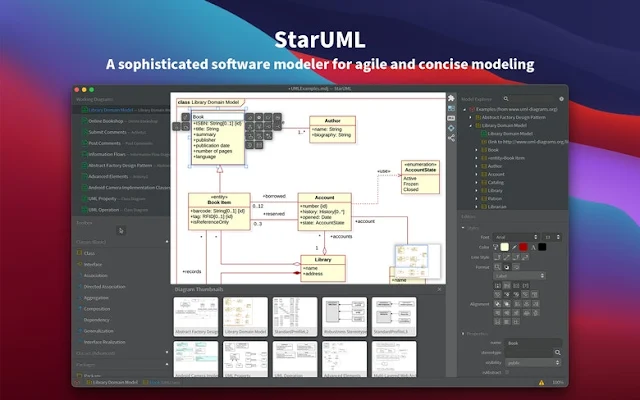Open the Font family Arial dropdown
The height and width of the screenshot is (400, 640).
[x=516, y=237]
